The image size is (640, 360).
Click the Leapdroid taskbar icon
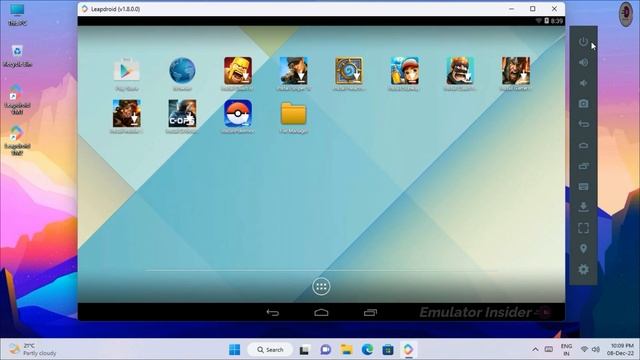(409, 350)
